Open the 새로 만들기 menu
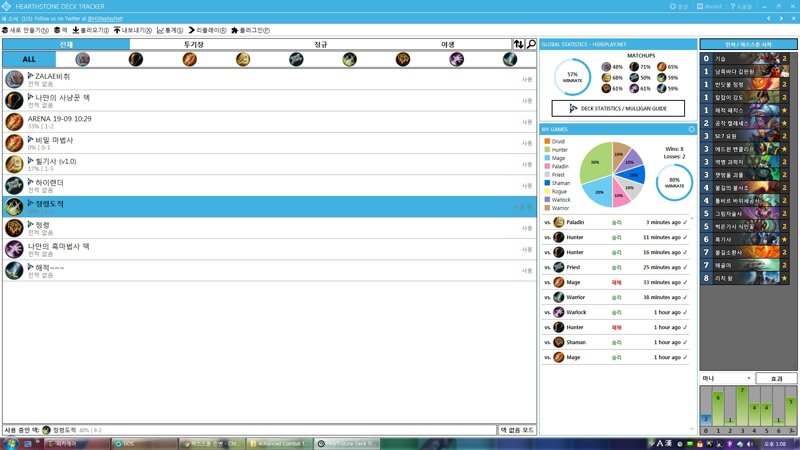Image resolution: width=800 pixels, height=450 pixels. pos(26,30)
